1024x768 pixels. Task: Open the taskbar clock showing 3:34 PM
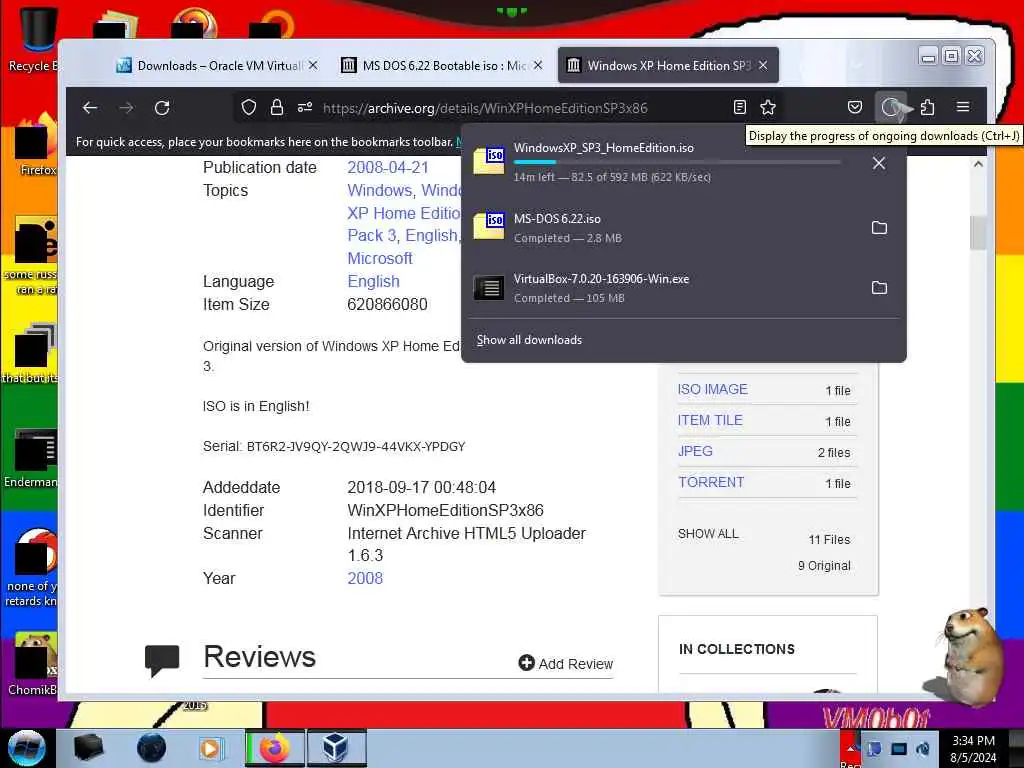(x=973, y=749)
